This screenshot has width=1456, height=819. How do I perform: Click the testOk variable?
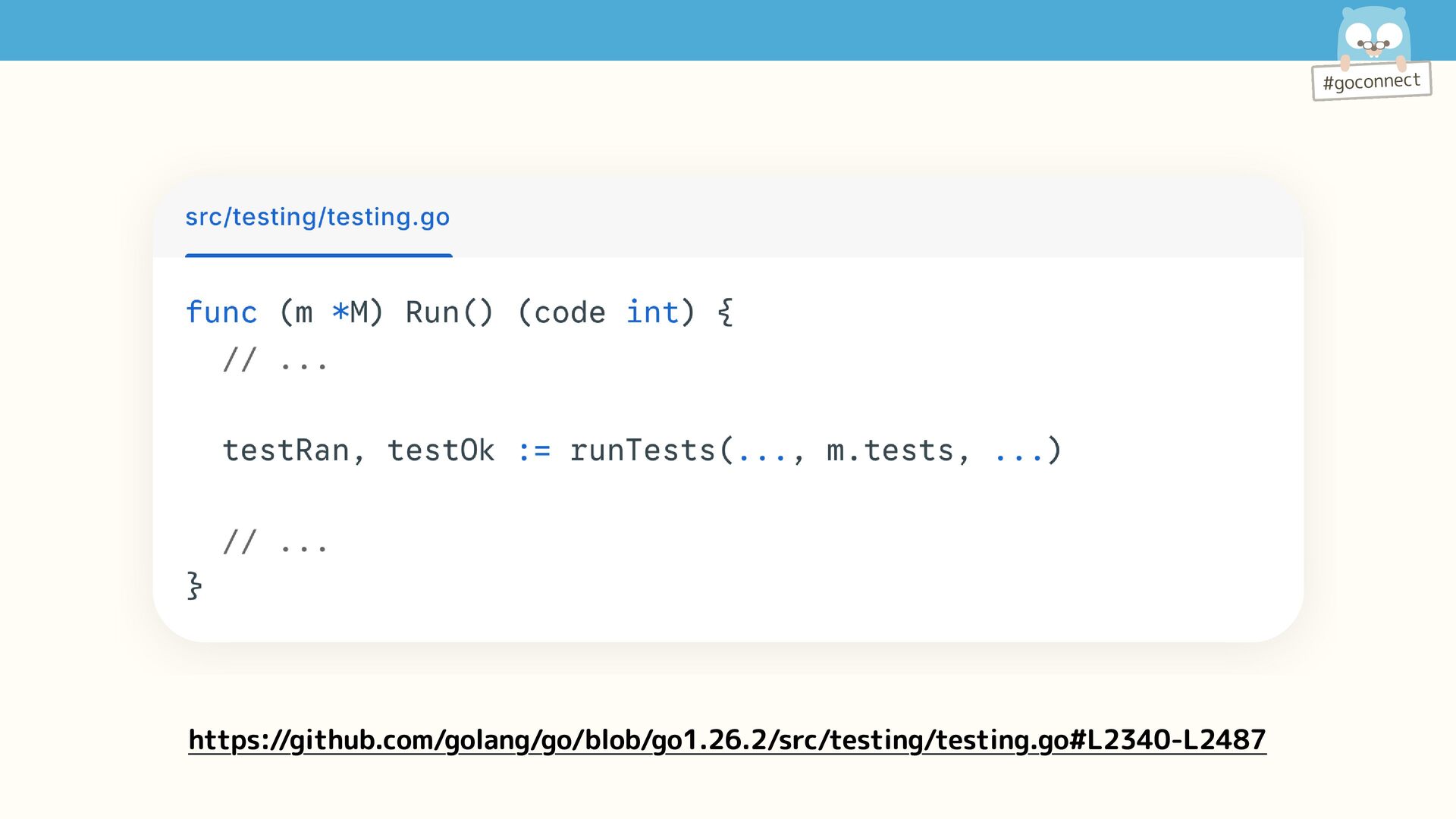click(x=441, y=450)
